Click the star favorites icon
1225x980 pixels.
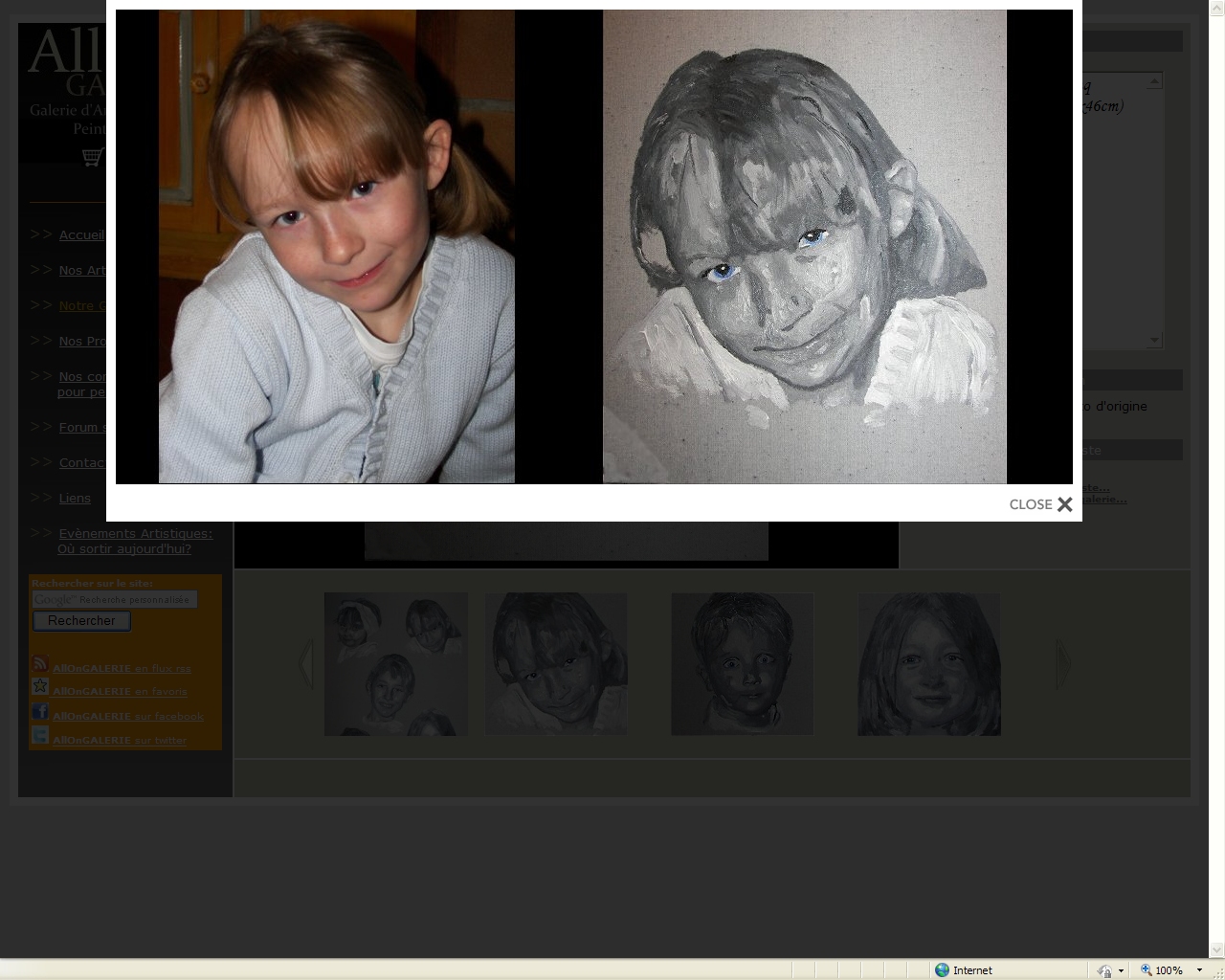click(40, 687)
